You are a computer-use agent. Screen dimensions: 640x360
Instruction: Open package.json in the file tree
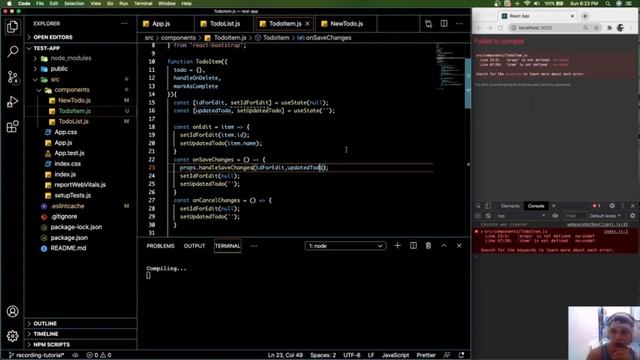pos(81,238)
